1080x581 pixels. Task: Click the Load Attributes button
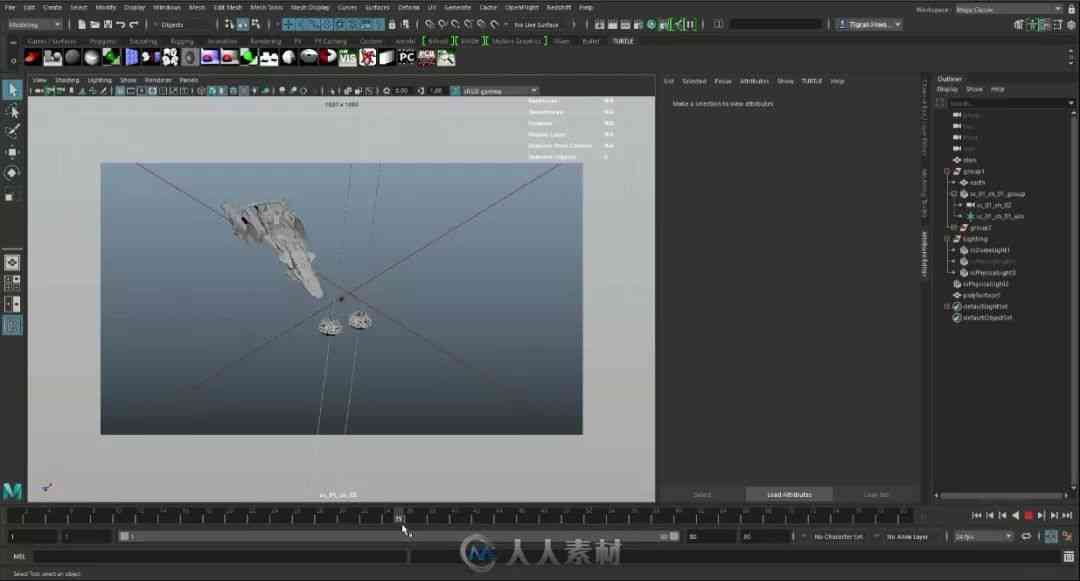(789, 494)
